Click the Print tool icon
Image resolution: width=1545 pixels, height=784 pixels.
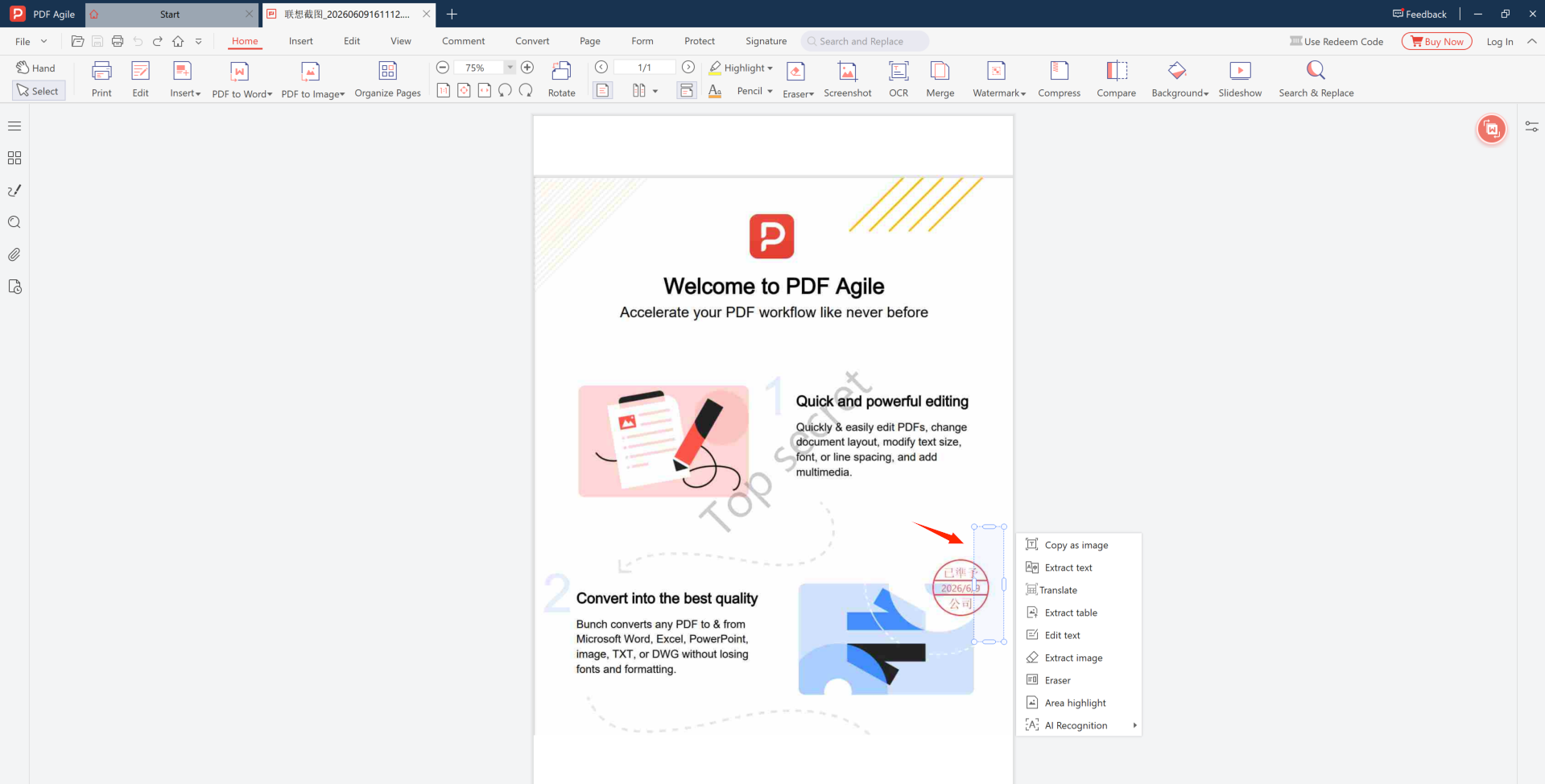point(101,79)
